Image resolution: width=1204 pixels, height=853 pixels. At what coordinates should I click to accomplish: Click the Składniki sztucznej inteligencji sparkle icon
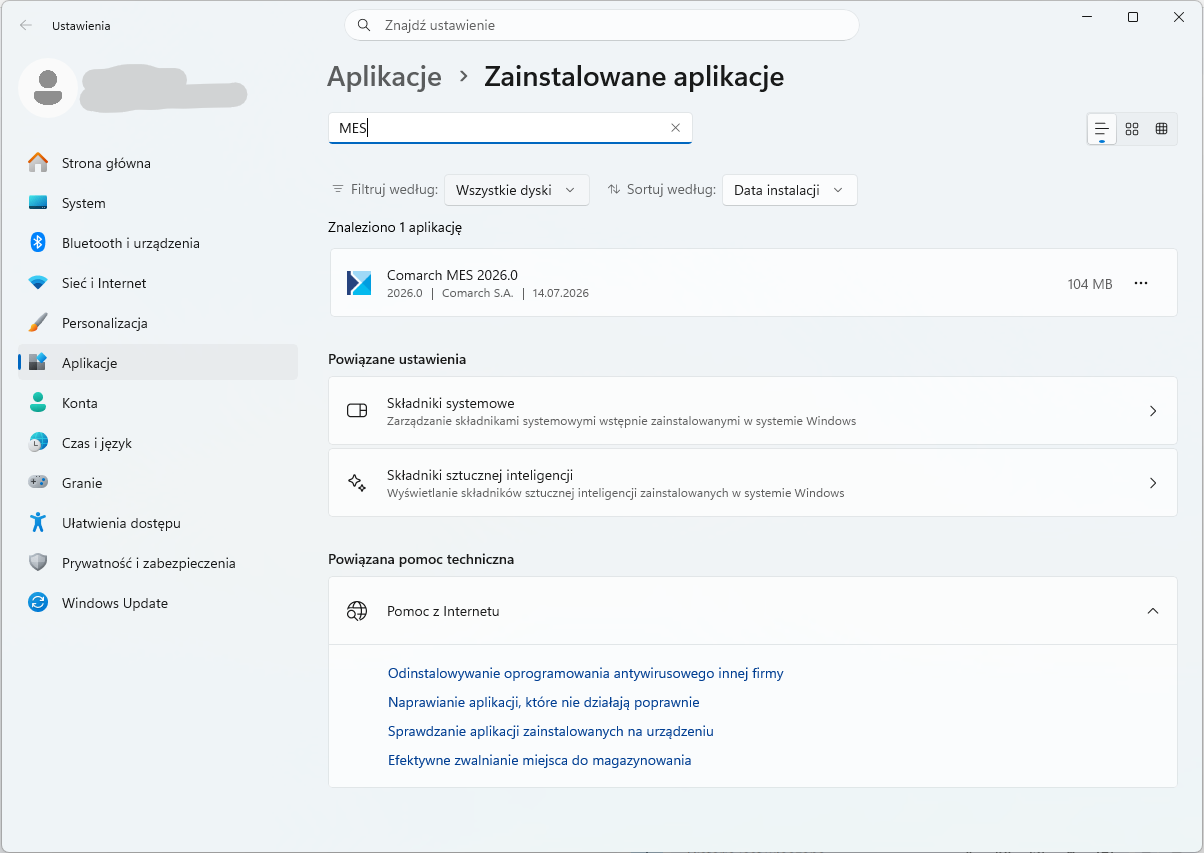tap(357, 483)
